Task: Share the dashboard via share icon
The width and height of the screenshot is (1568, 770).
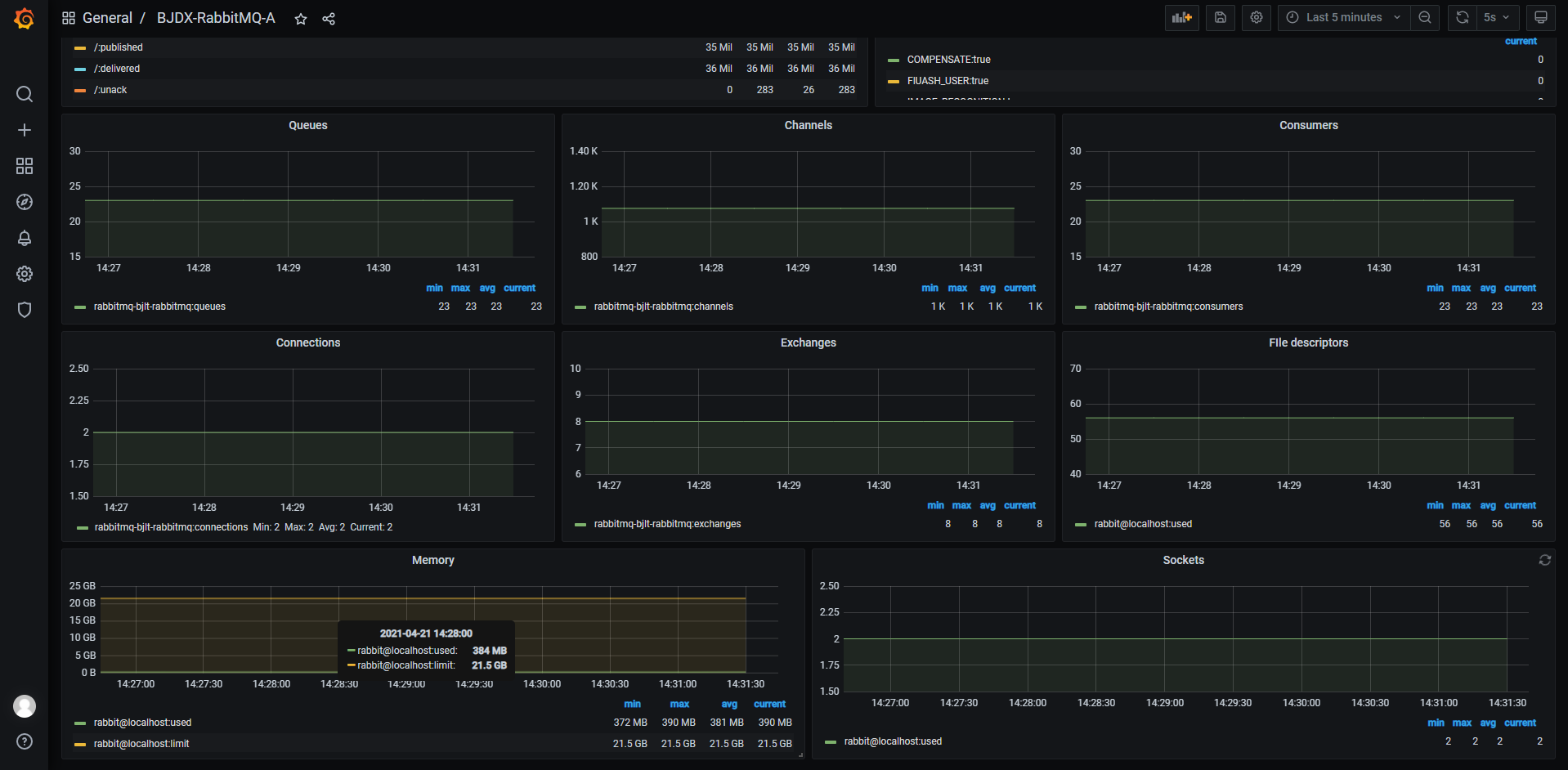Action: pos(329,19)
